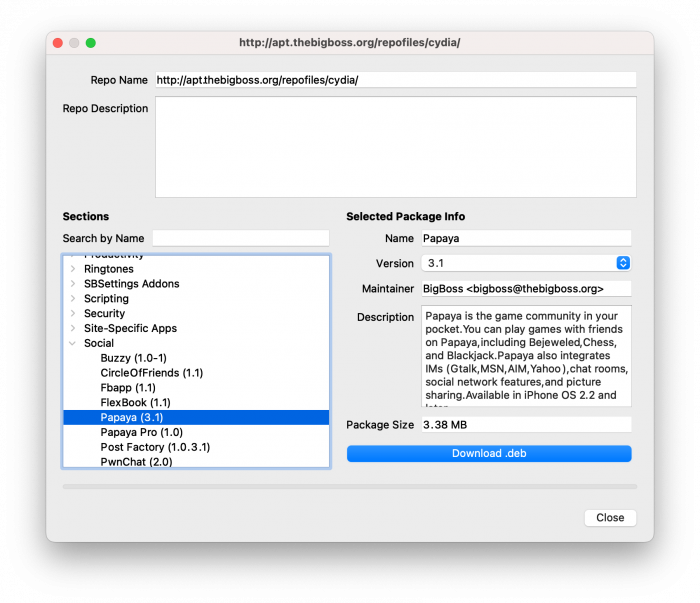Select Buzzy (1.0-1) package
Viewport: 700px width, 603px height.
pyautogui.click(x=133, y=358)
